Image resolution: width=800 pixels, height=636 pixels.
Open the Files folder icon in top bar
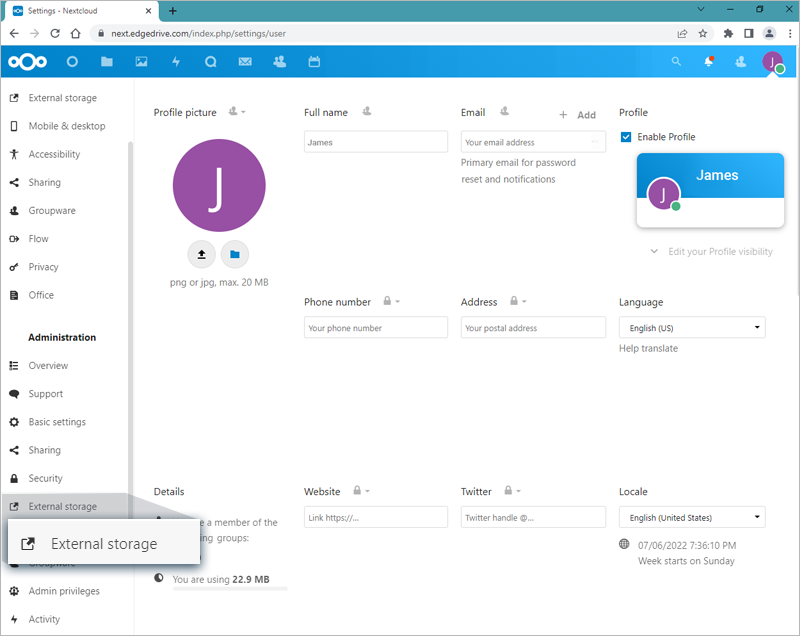(x=107, y=62)
